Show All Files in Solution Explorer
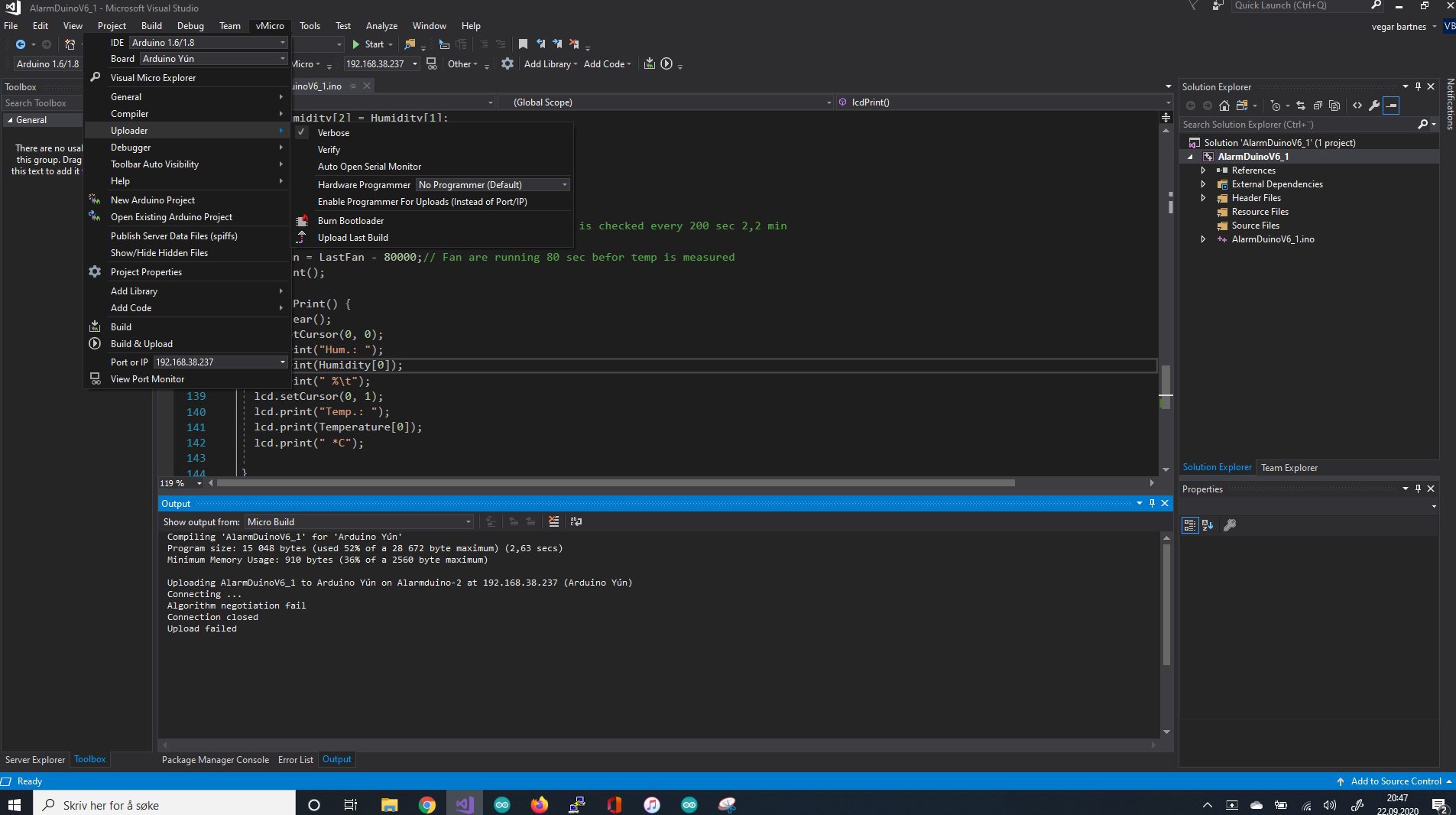Image resolution: width=1456 pixels, height=815 pixels. [x=1334, y=106]
